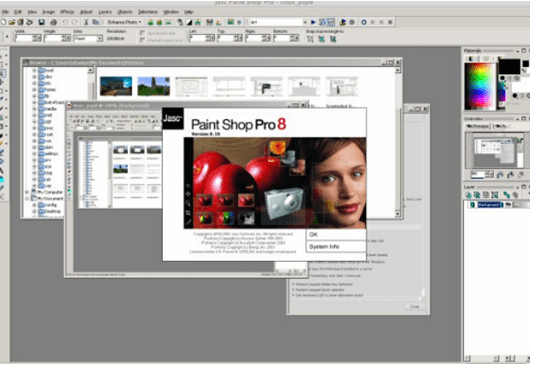Viewport: 556px width, 366px height.
Task: Open the Adjust menu
Action: pos(86,12)
